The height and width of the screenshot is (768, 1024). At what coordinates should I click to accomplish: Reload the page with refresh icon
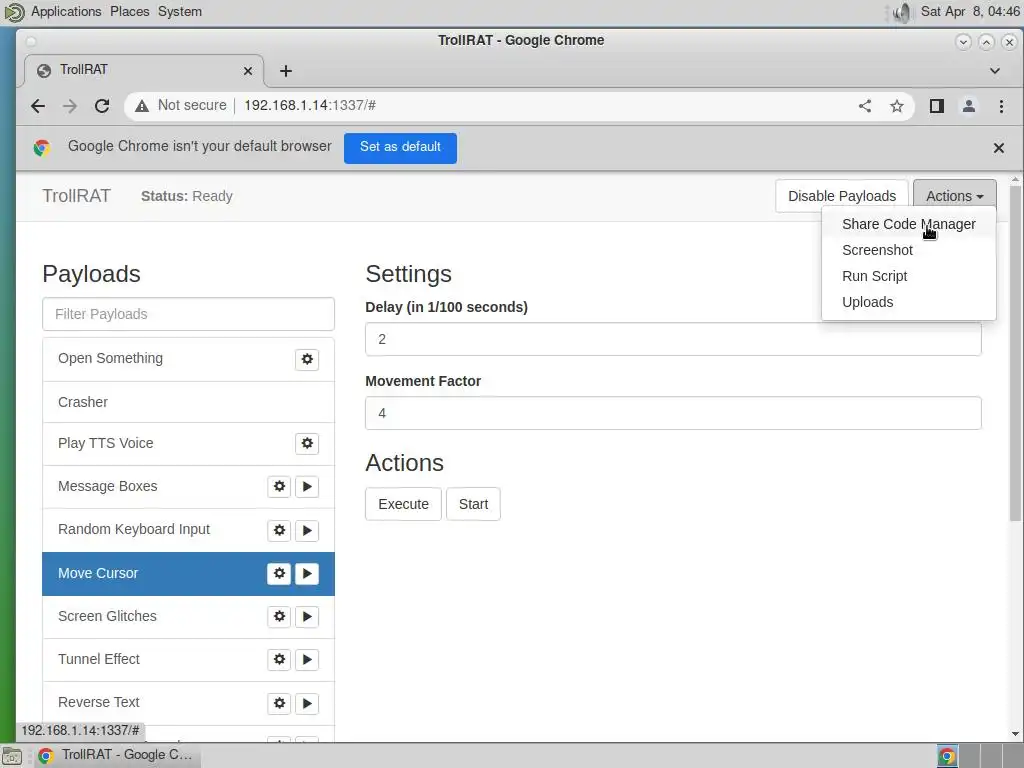102,106
